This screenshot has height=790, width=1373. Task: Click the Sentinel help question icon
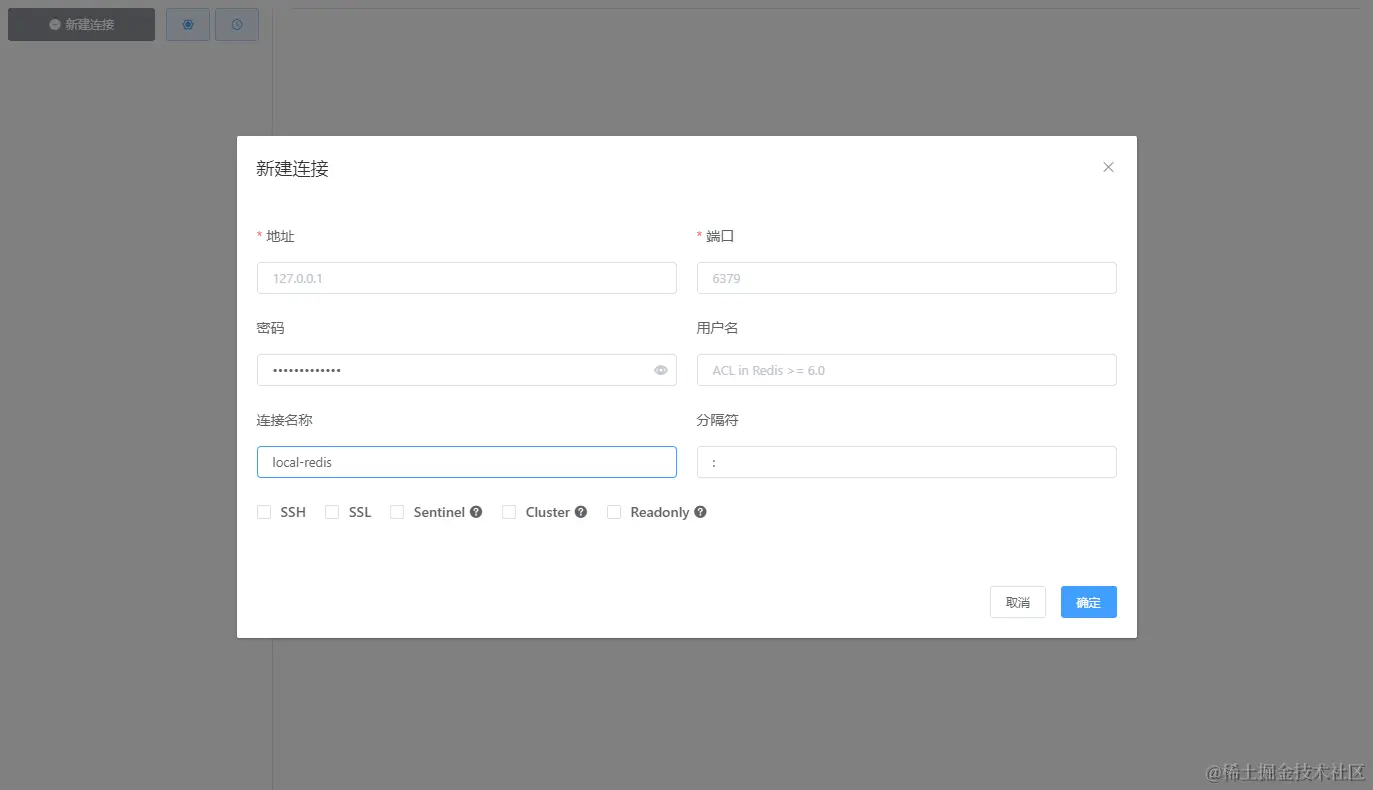coord(476,512)
